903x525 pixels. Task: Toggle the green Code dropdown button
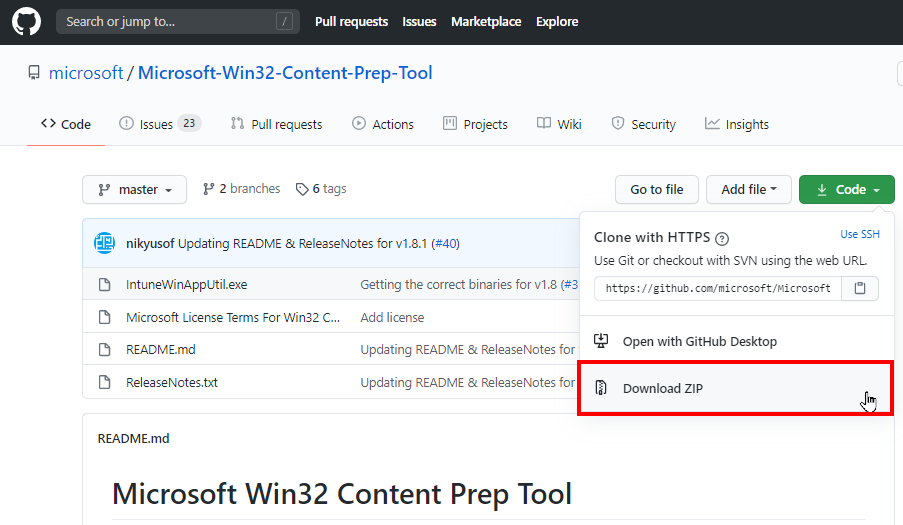847,189
